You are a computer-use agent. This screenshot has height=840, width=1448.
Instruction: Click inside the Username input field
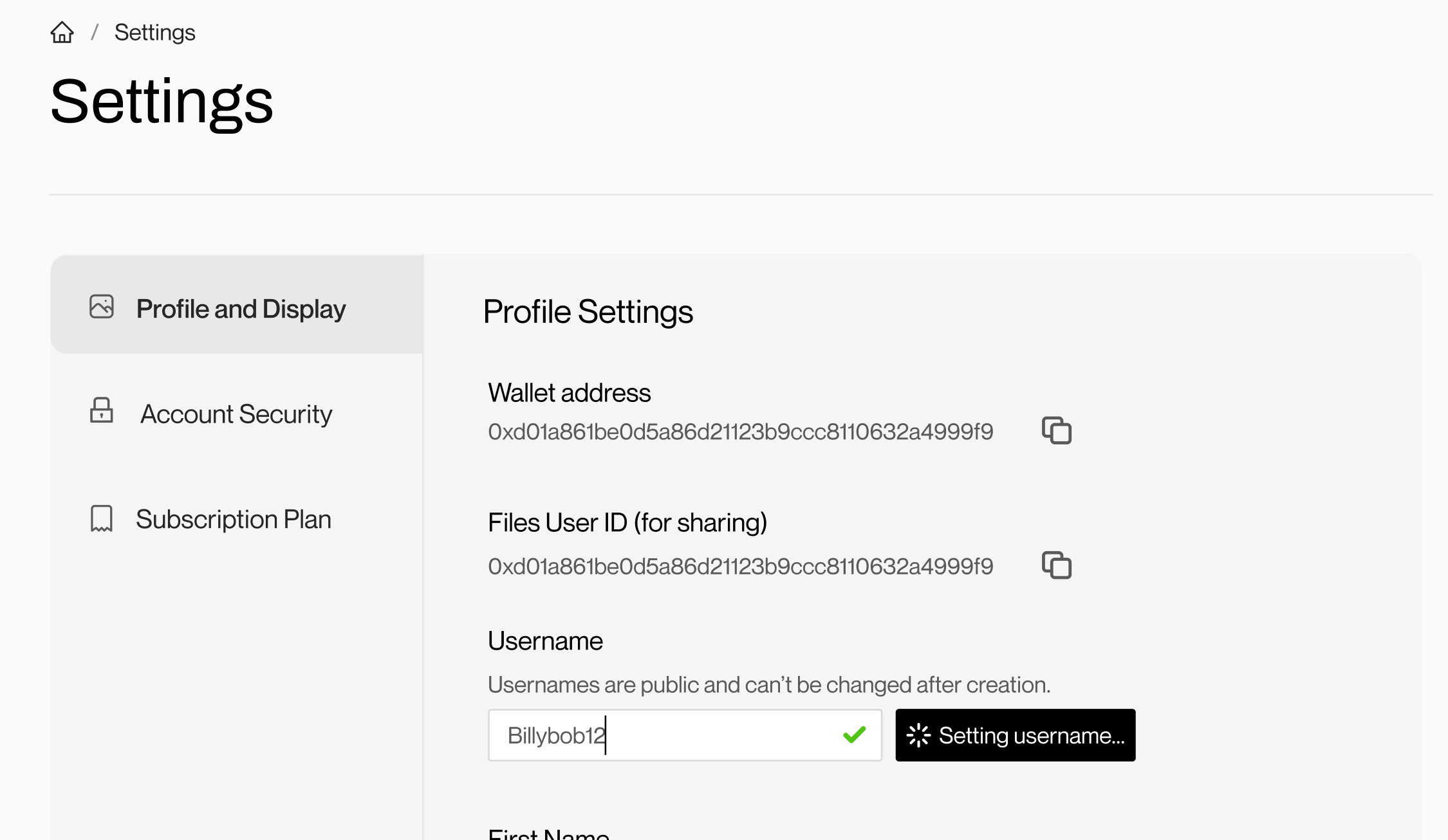[x=685, y=735]
